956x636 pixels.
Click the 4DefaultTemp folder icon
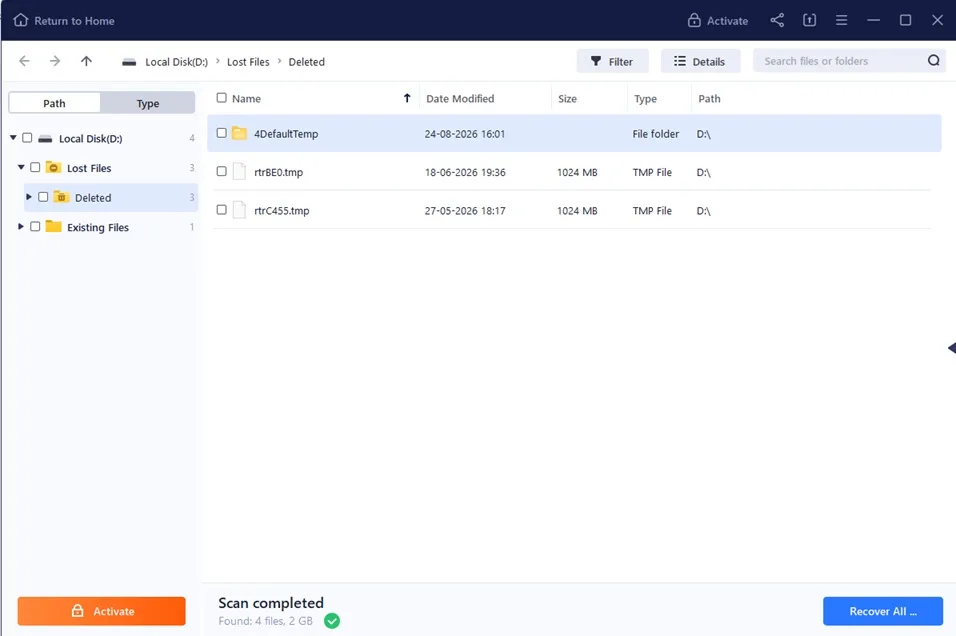pyautogui.click(x=239, y=133)
